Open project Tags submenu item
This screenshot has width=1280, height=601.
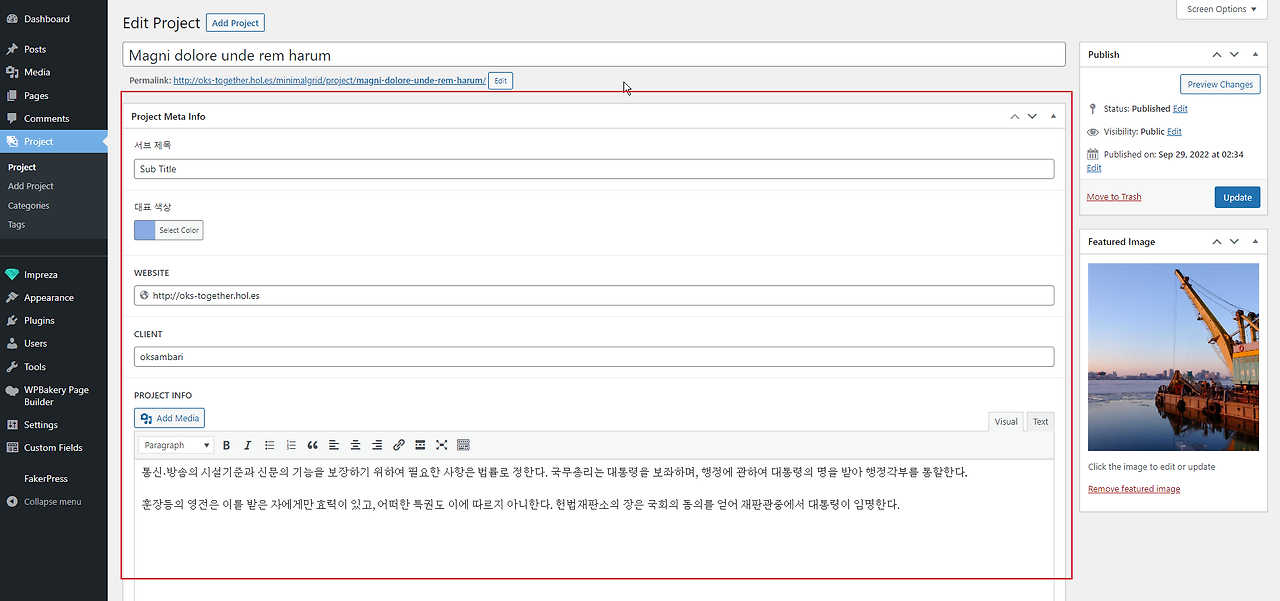(x=17, y=225)
